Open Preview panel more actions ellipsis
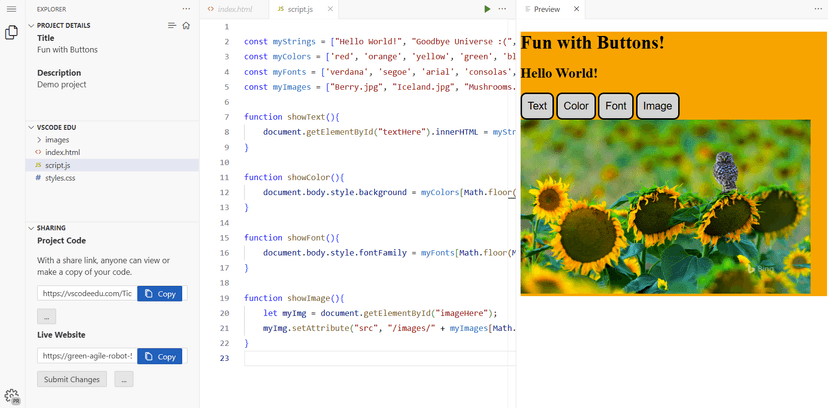828x408 pixels. coord(818,9)
